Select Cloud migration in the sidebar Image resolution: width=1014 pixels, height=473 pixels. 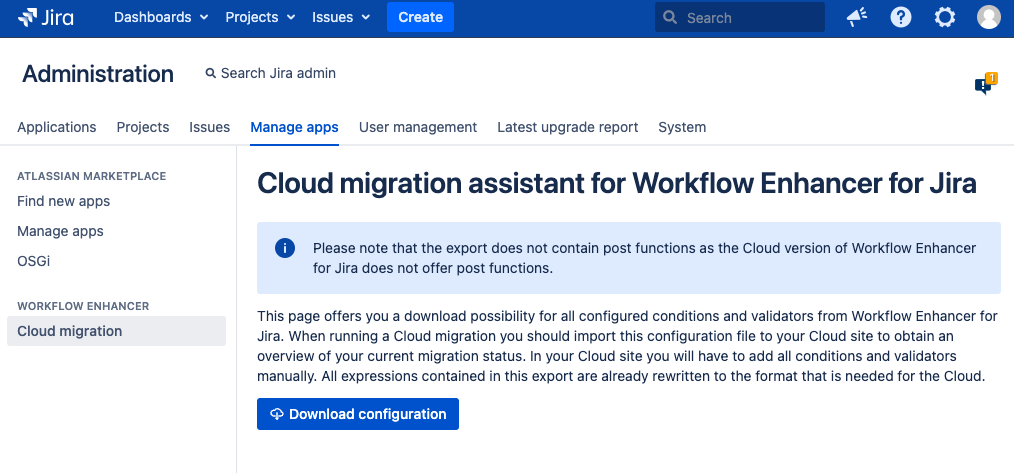116,331
